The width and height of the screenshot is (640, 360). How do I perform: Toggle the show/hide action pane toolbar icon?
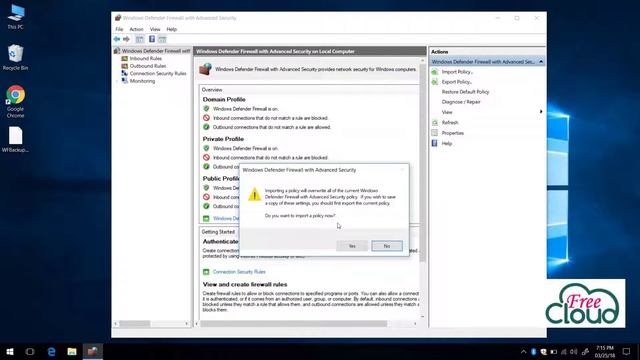pos(162,39)
